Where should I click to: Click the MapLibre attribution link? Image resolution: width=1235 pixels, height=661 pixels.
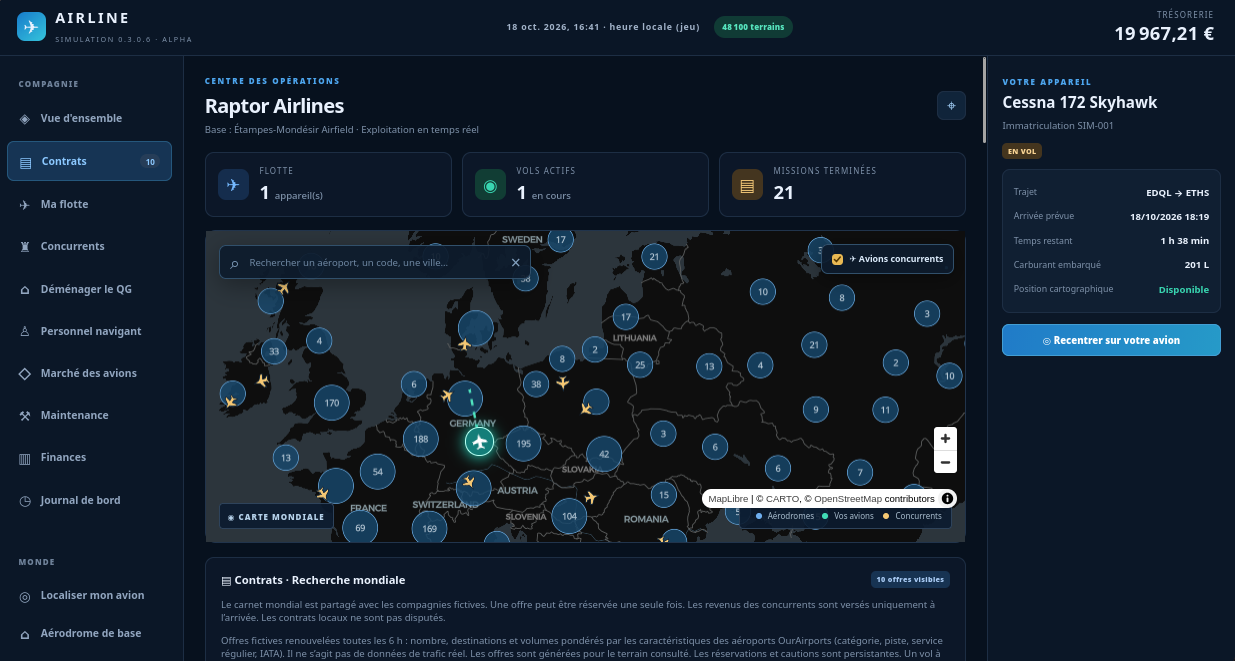point(728,498)
